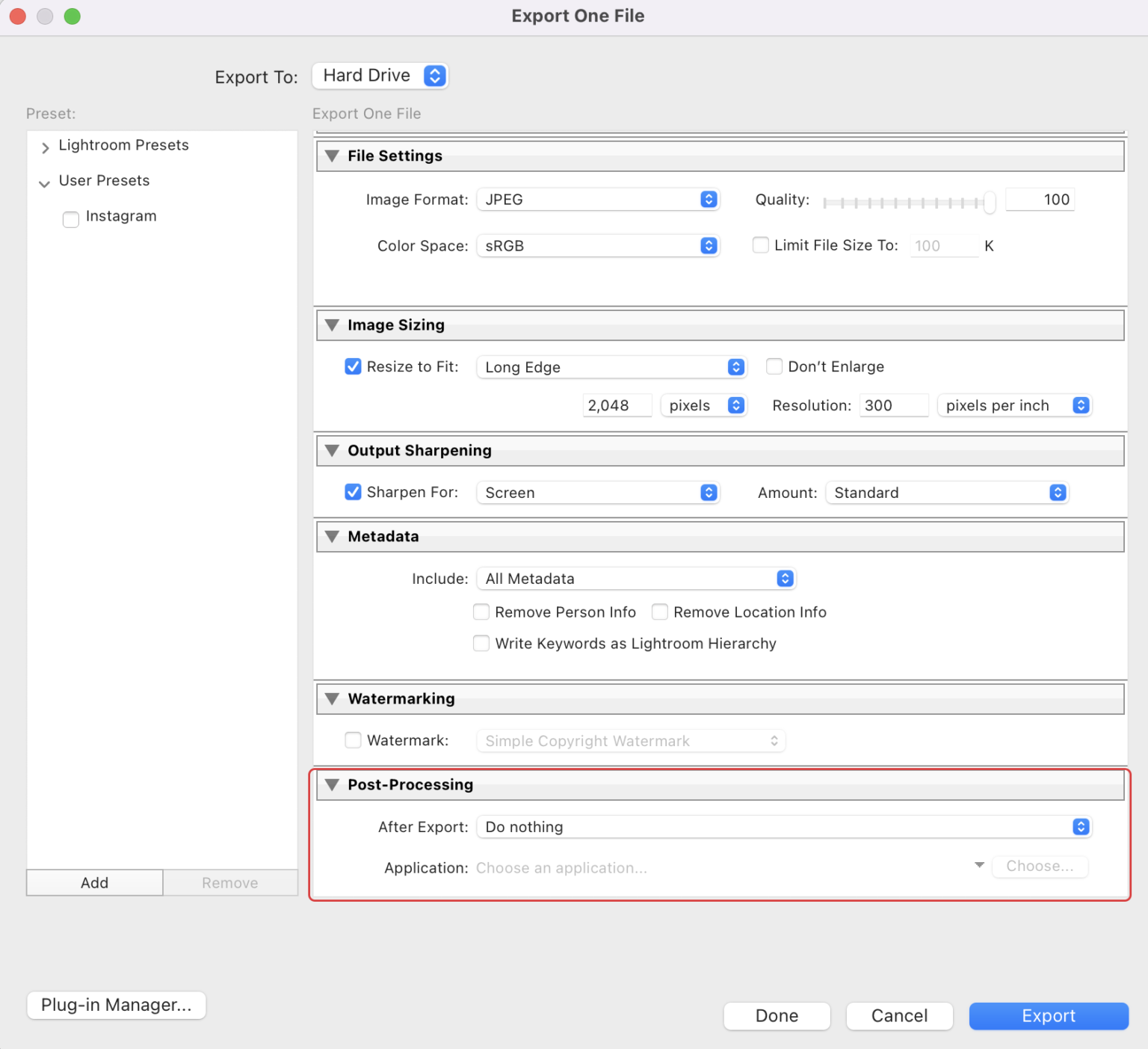Expand the Lightroom Presets tree
The height and width of the screenshot is (1049, 1148).
pyautogui.click(x=45, y=147)
